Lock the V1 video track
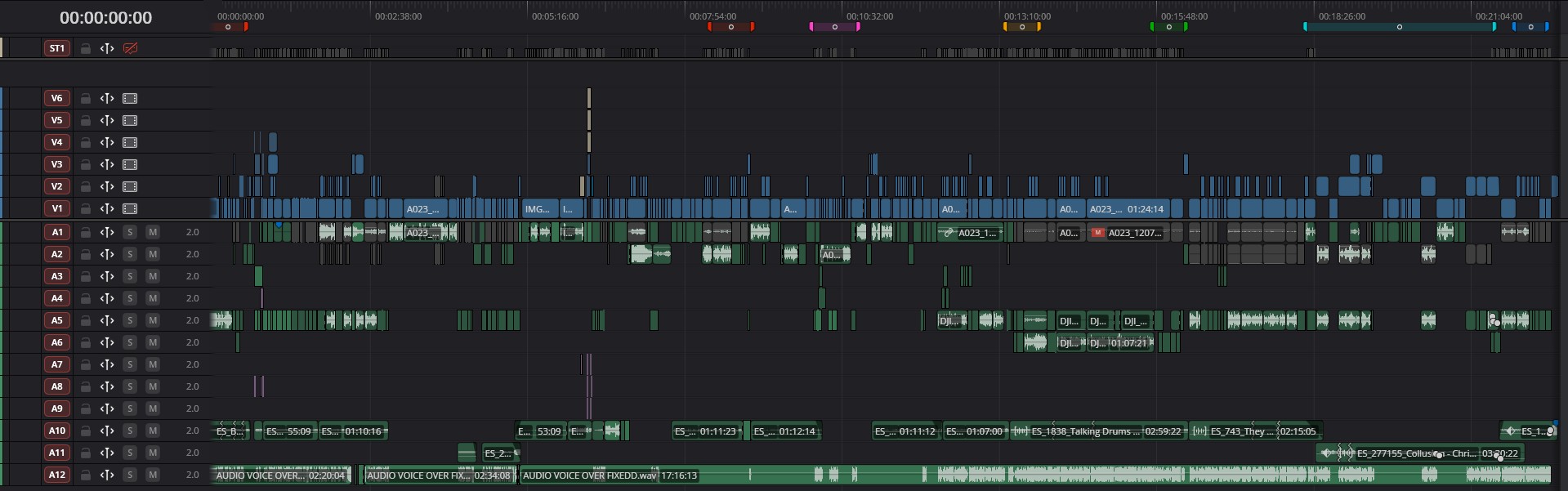 85,208
